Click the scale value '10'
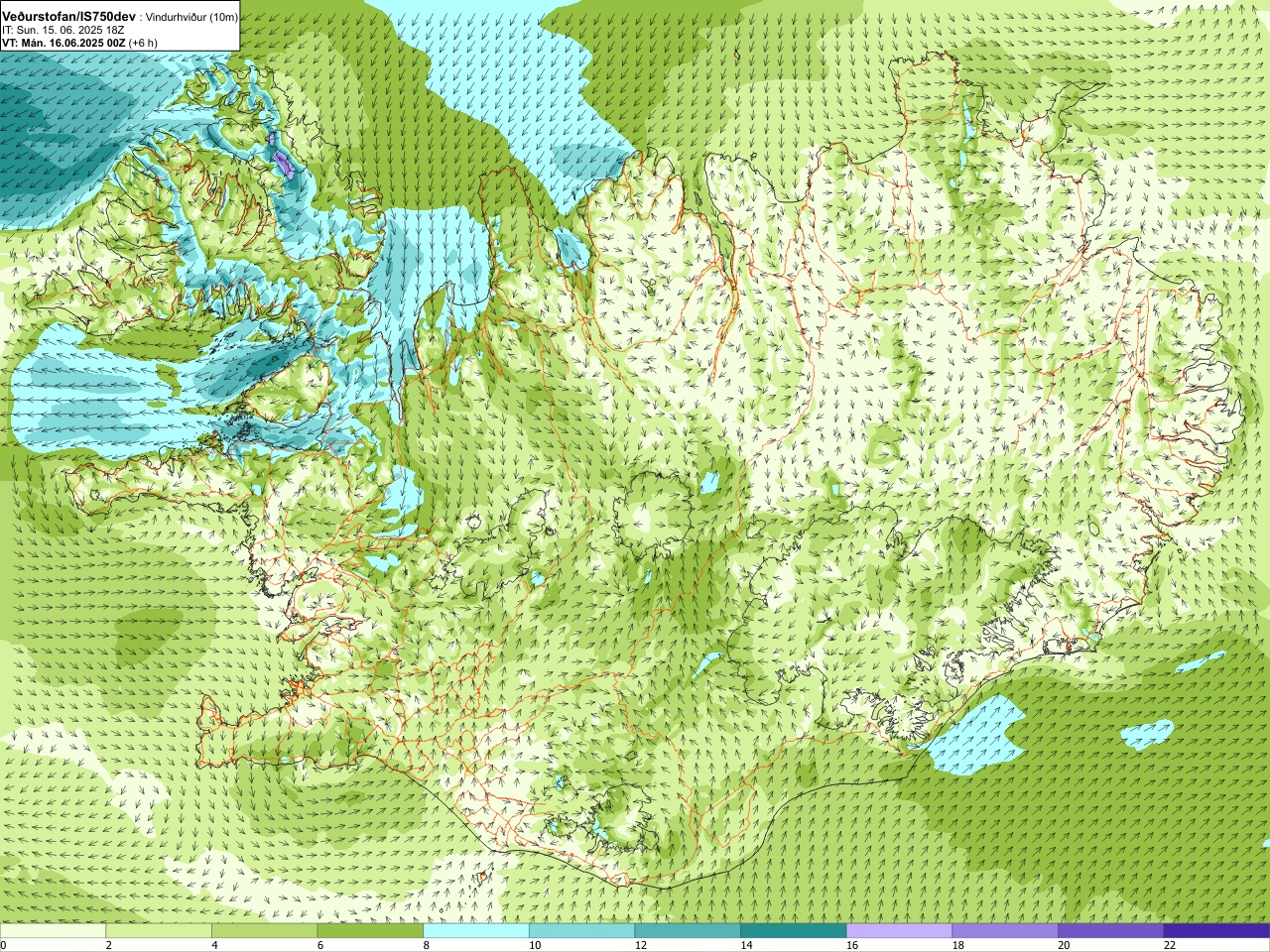 535,945
